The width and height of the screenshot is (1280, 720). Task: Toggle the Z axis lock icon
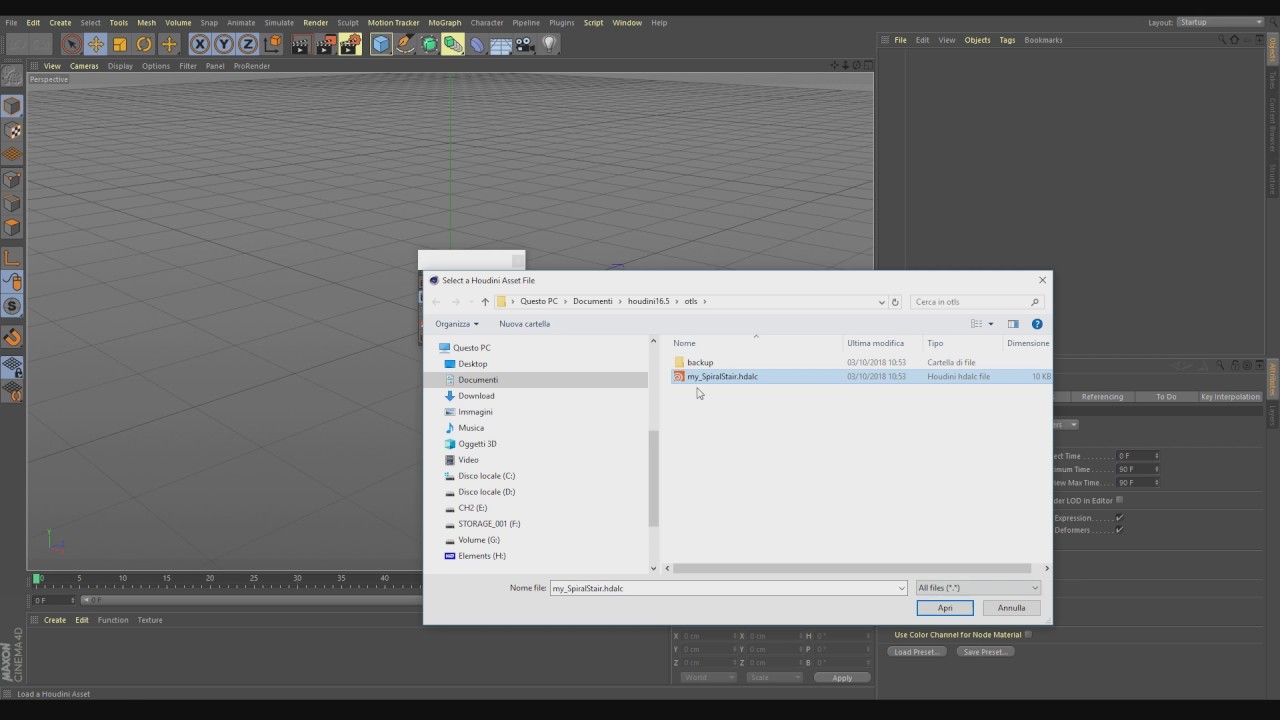tap(248, 44)
